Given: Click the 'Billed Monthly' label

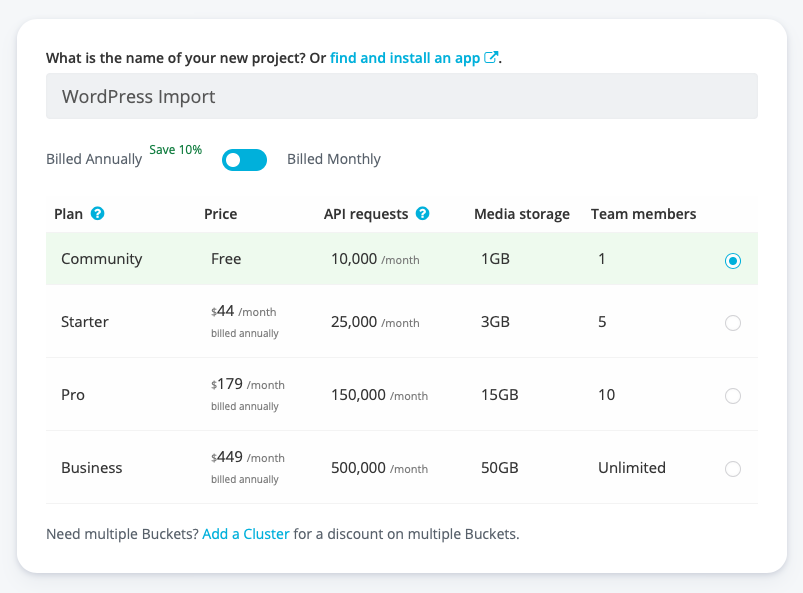Looking at the screenshot, I should pos(334,159).
